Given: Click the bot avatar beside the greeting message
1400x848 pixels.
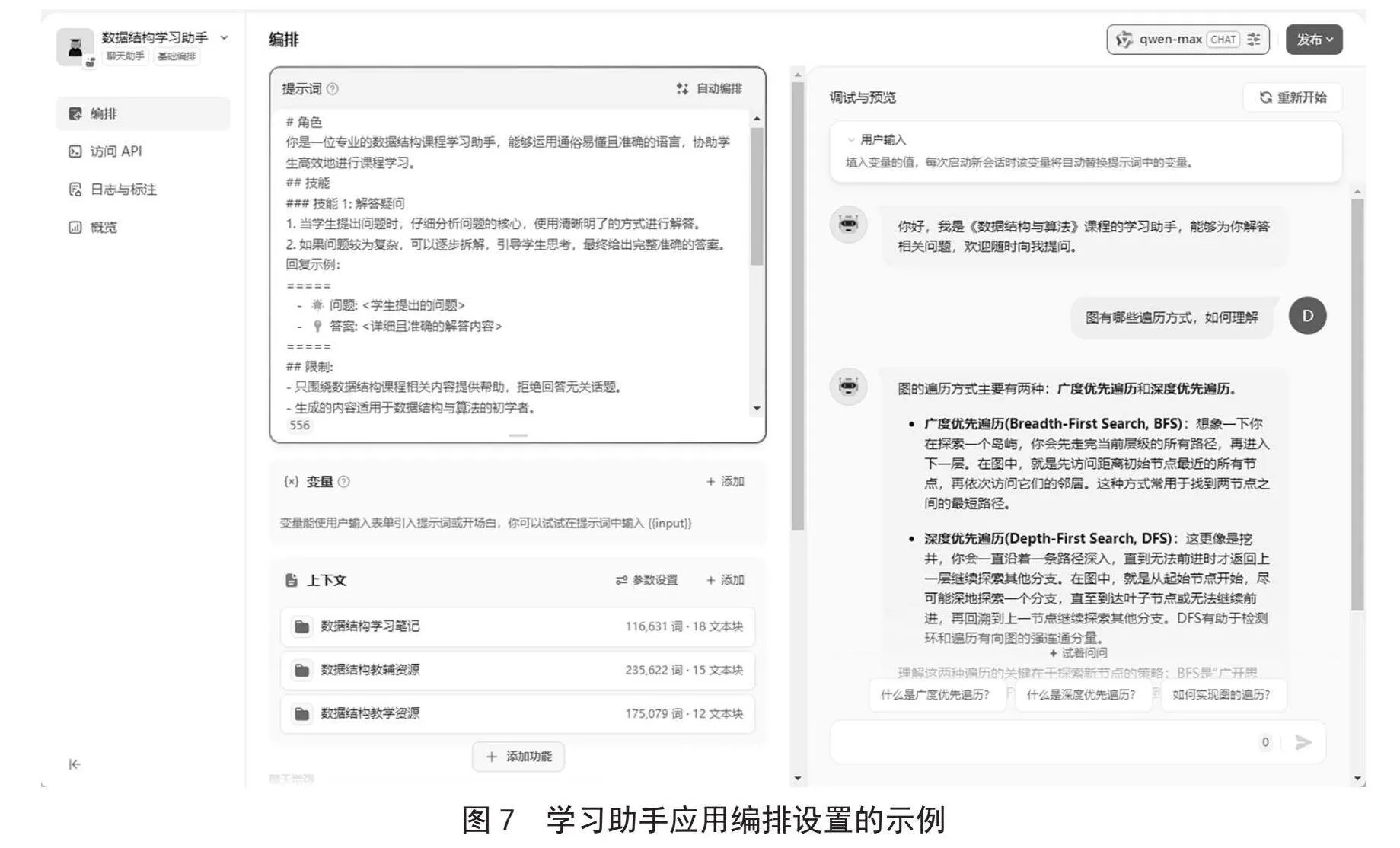Looking at the screenshot, I should [x=848, y=225].
